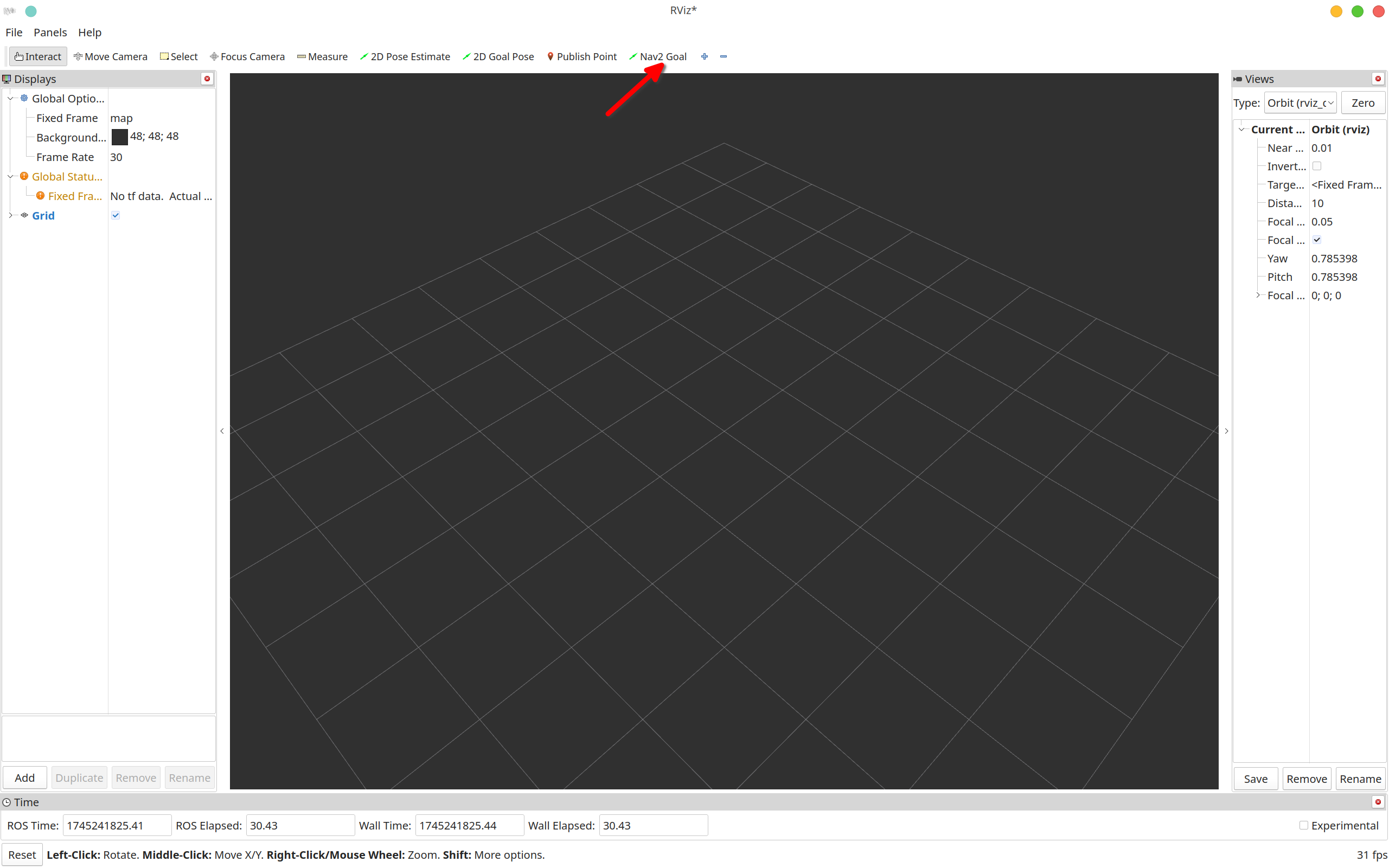Click the blue plus add-tool icon

coord(704,56)
